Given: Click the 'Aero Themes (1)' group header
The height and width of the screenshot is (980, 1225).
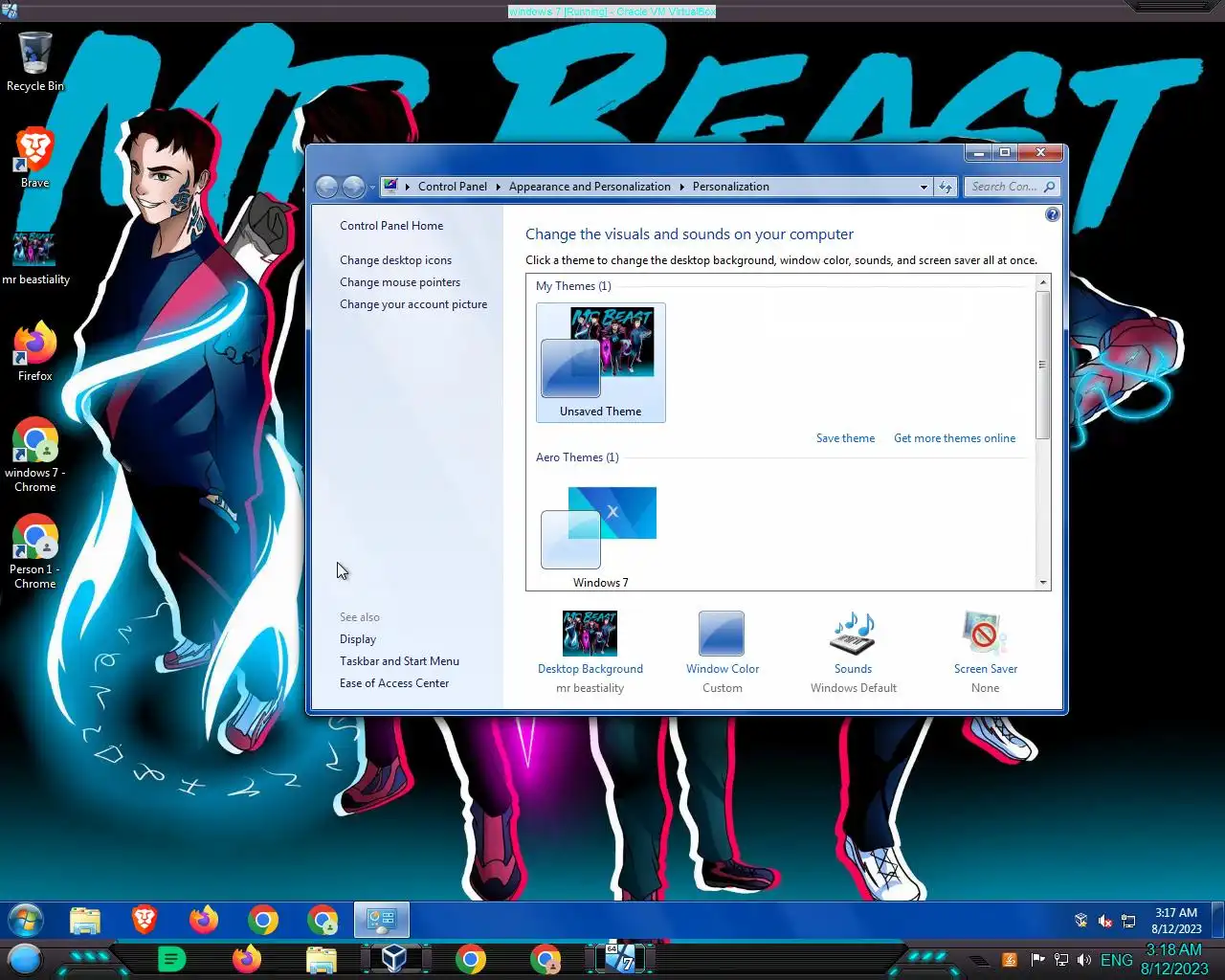Looking at the screenshot, I should click(x=577, y=457).
